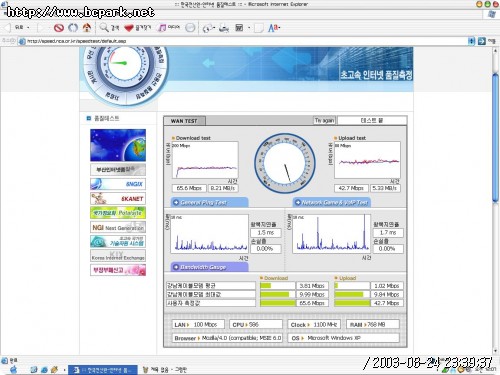This screenshot has height=375, width=500.
Task: Open the NGI Next Generation banner link
Action: coord(118,227)
